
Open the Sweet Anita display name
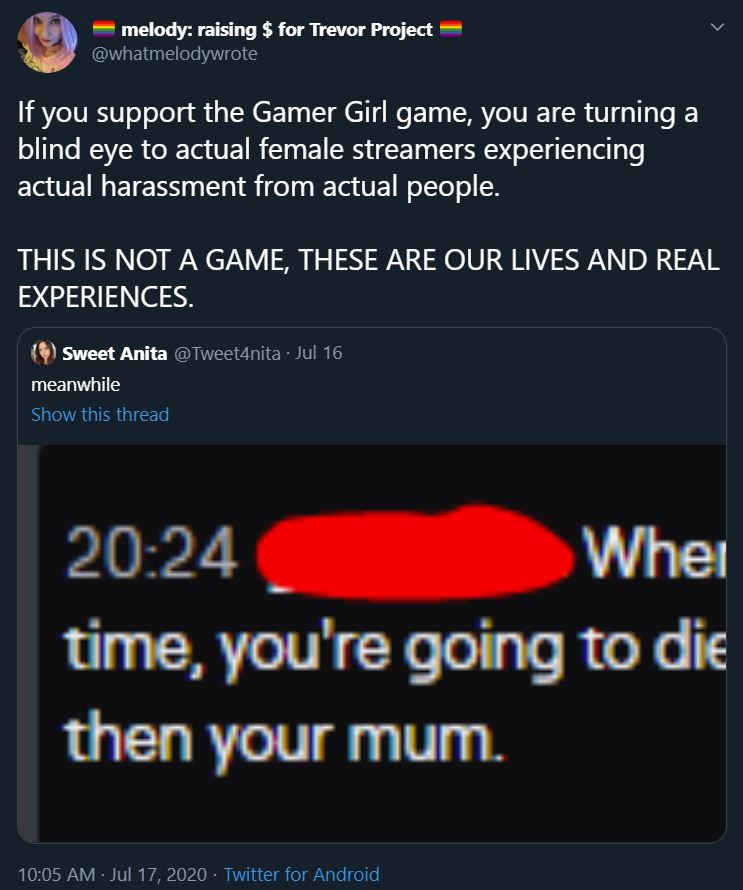click(x=115, y=354)
